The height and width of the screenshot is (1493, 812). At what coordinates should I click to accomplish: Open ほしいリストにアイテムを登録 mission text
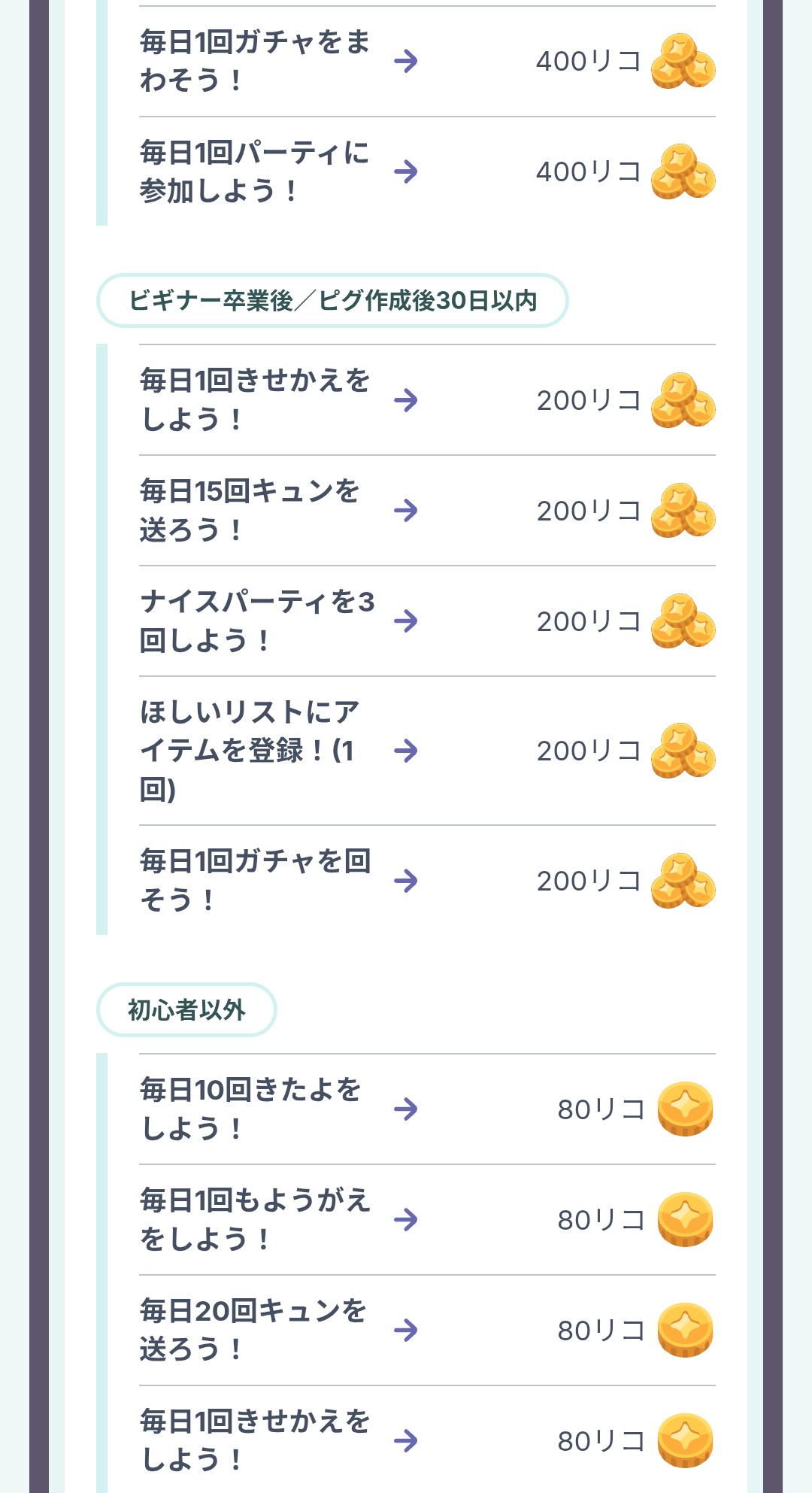[250, 751]
